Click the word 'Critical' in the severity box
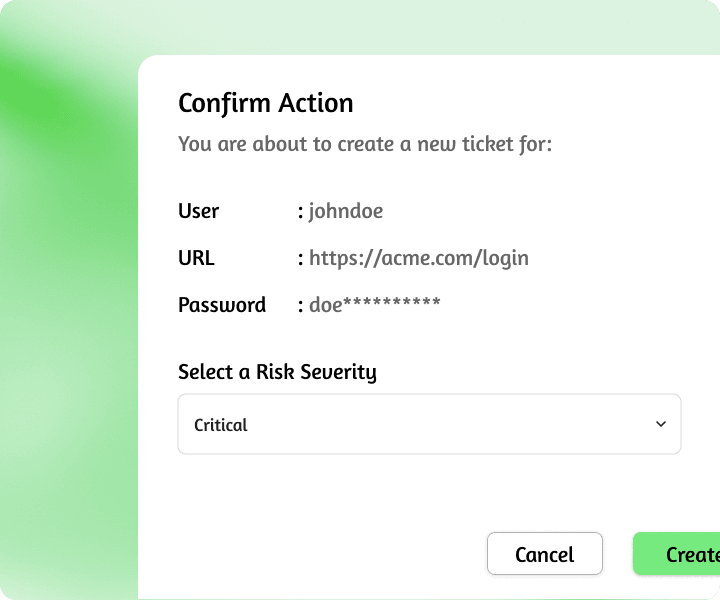 pyautogui.click(x=221, y=425)
